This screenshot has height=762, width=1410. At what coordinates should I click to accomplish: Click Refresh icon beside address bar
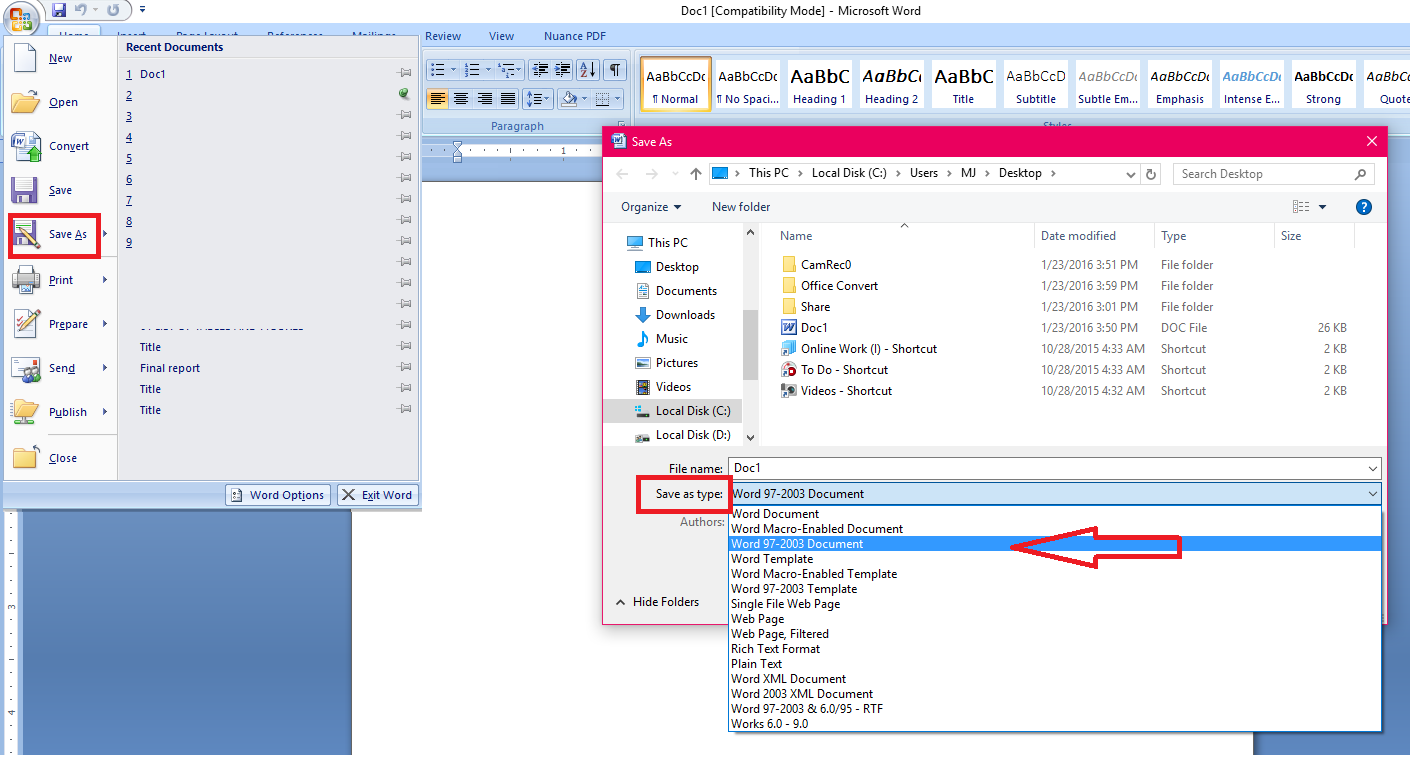click(x=1151, y=173)
